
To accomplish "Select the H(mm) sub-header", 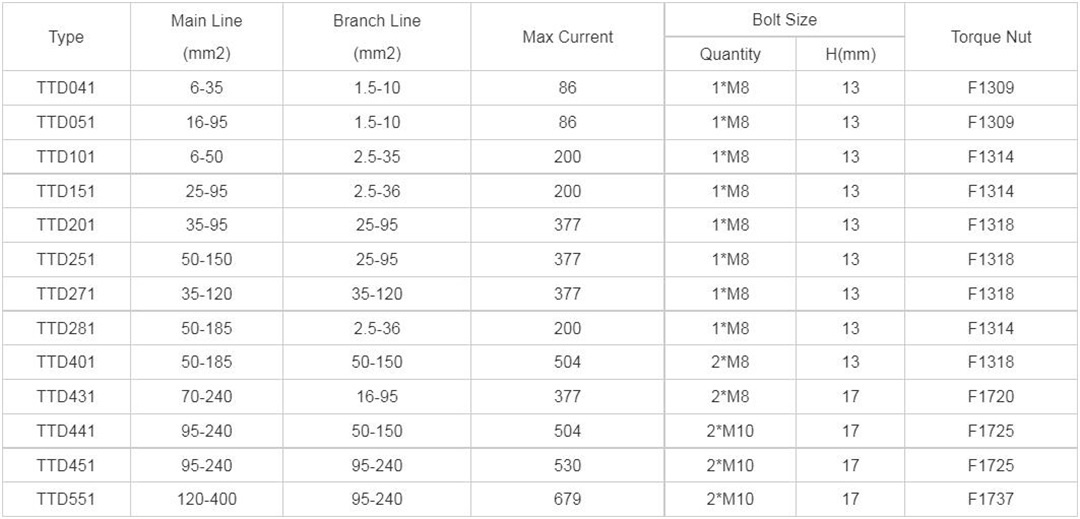I will (x=851, y=54).
